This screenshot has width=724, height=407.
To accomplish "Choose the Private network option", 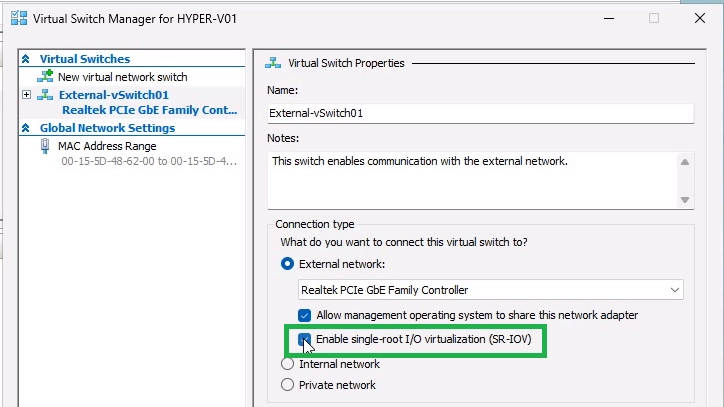I will (x=288, y=384).
